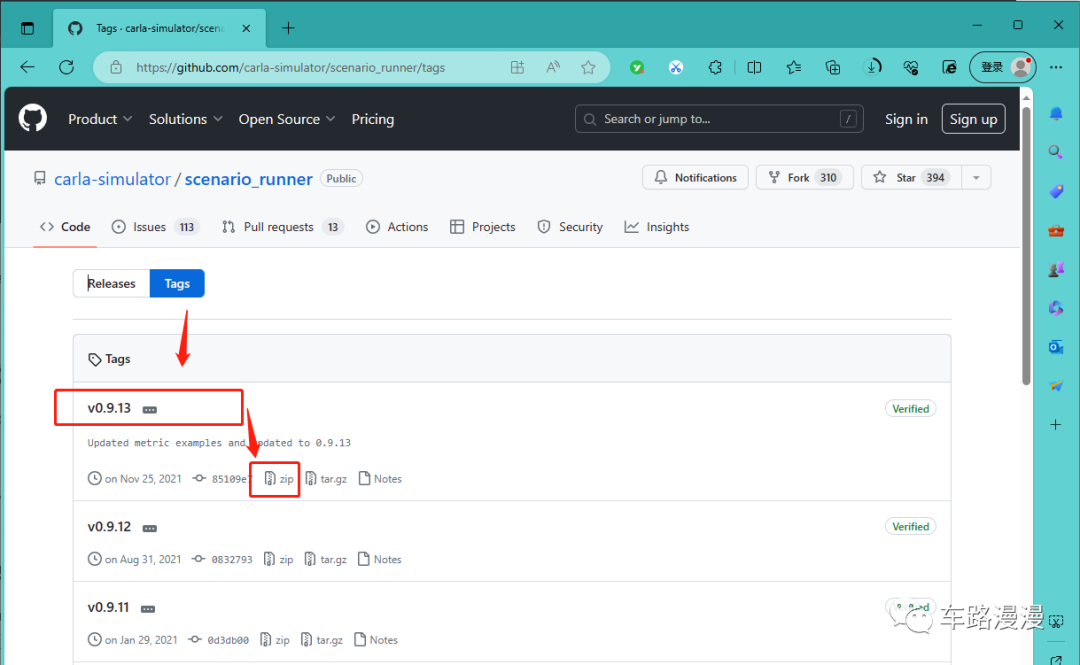Open commit 0832793 link
Screen dimensions: 1080x665
coord(222,560)
